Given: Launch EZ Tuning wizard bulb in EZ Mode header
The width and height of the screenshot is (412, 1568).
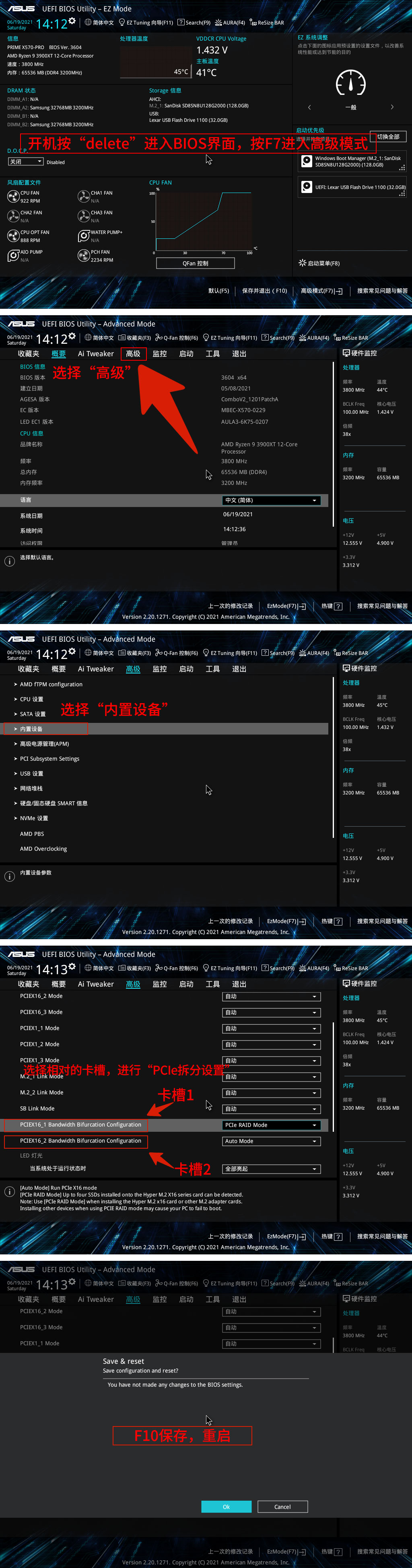Looking at the screenshot, I should pyautogui.click(x=122, y=23).
